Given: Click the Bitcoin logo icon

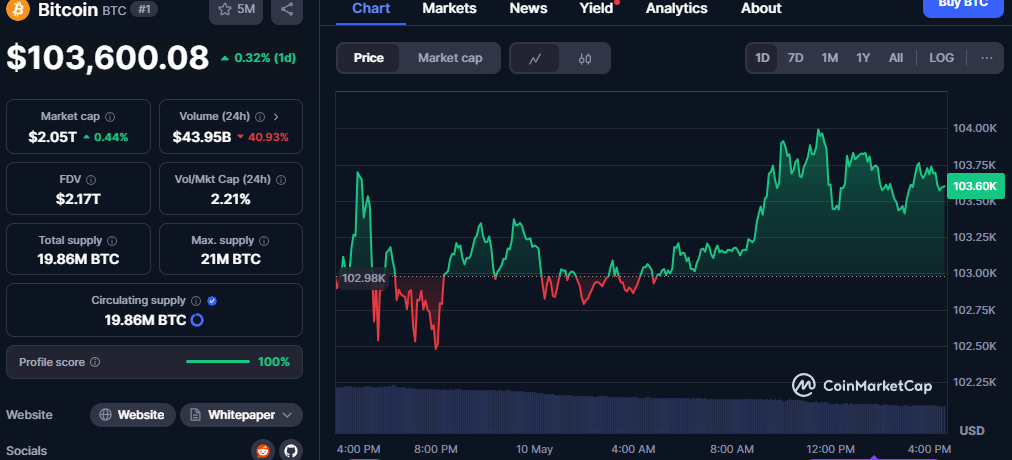Looking at the screenshot, I should [18, 10].
